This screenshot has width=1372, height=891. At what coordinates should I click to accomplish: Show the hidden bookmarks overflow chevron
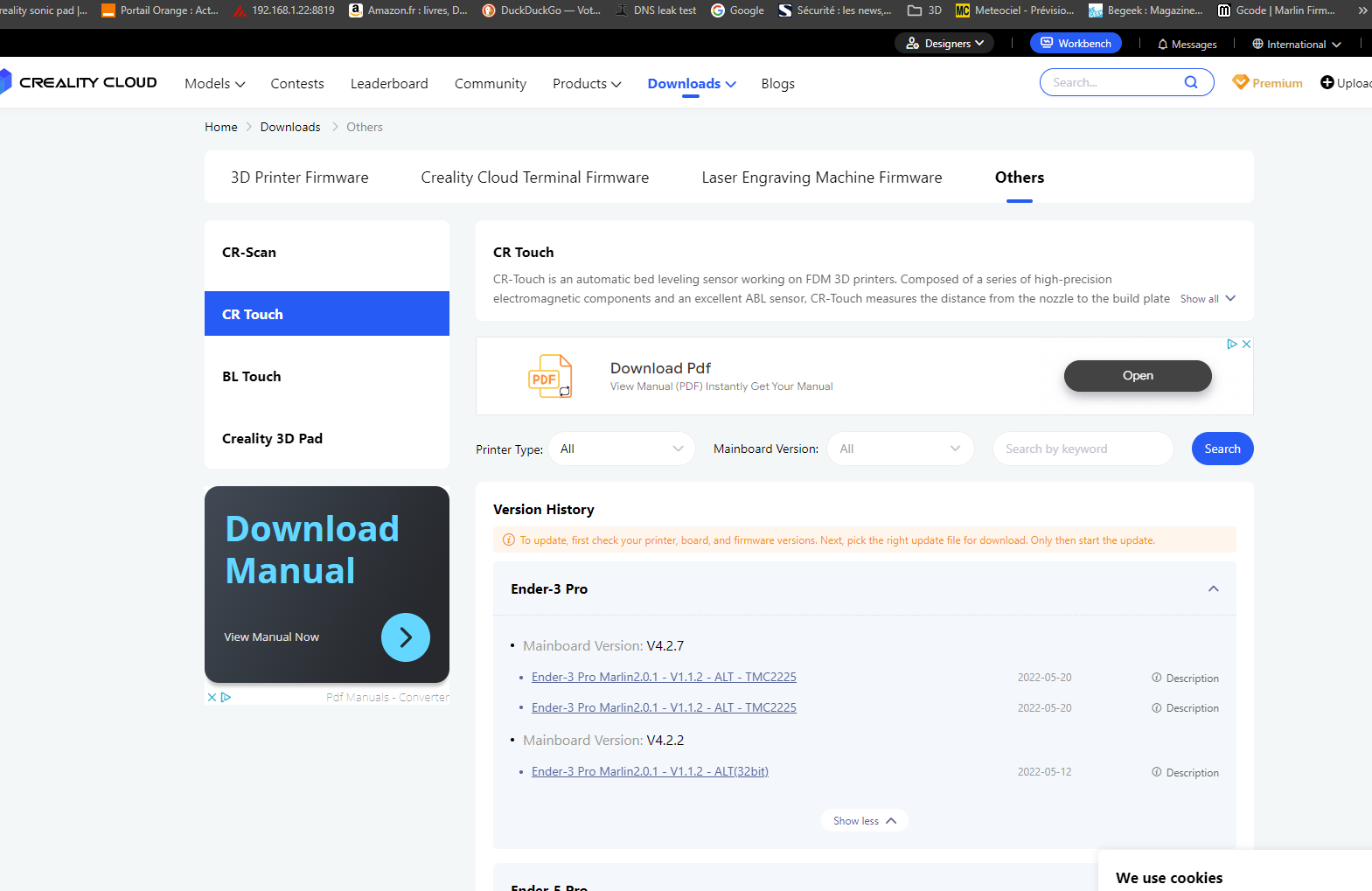1362,10
